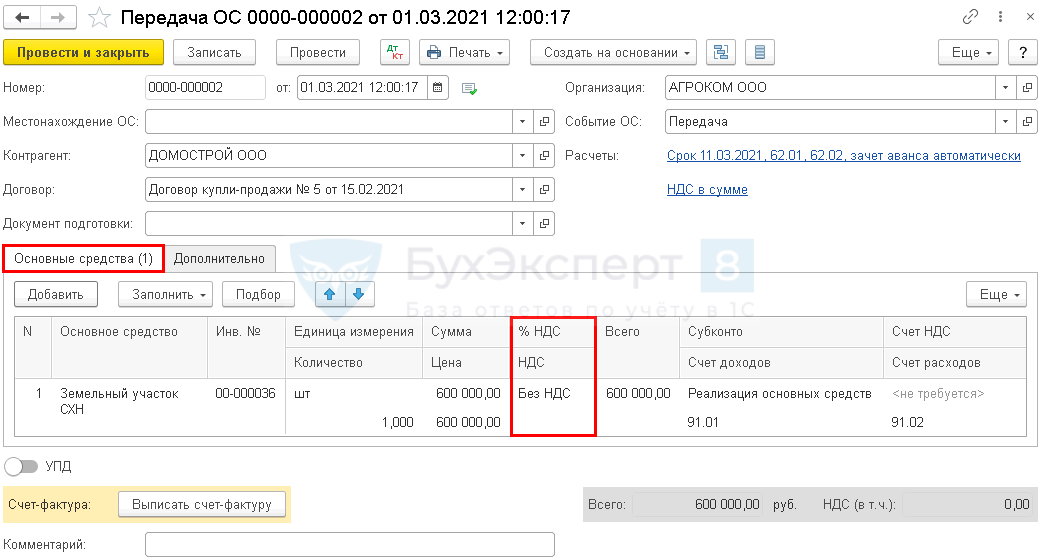This screenshot has width=1045, height=560.
Task: Click the back navigation arrow
Action: [x=22, y=17]
